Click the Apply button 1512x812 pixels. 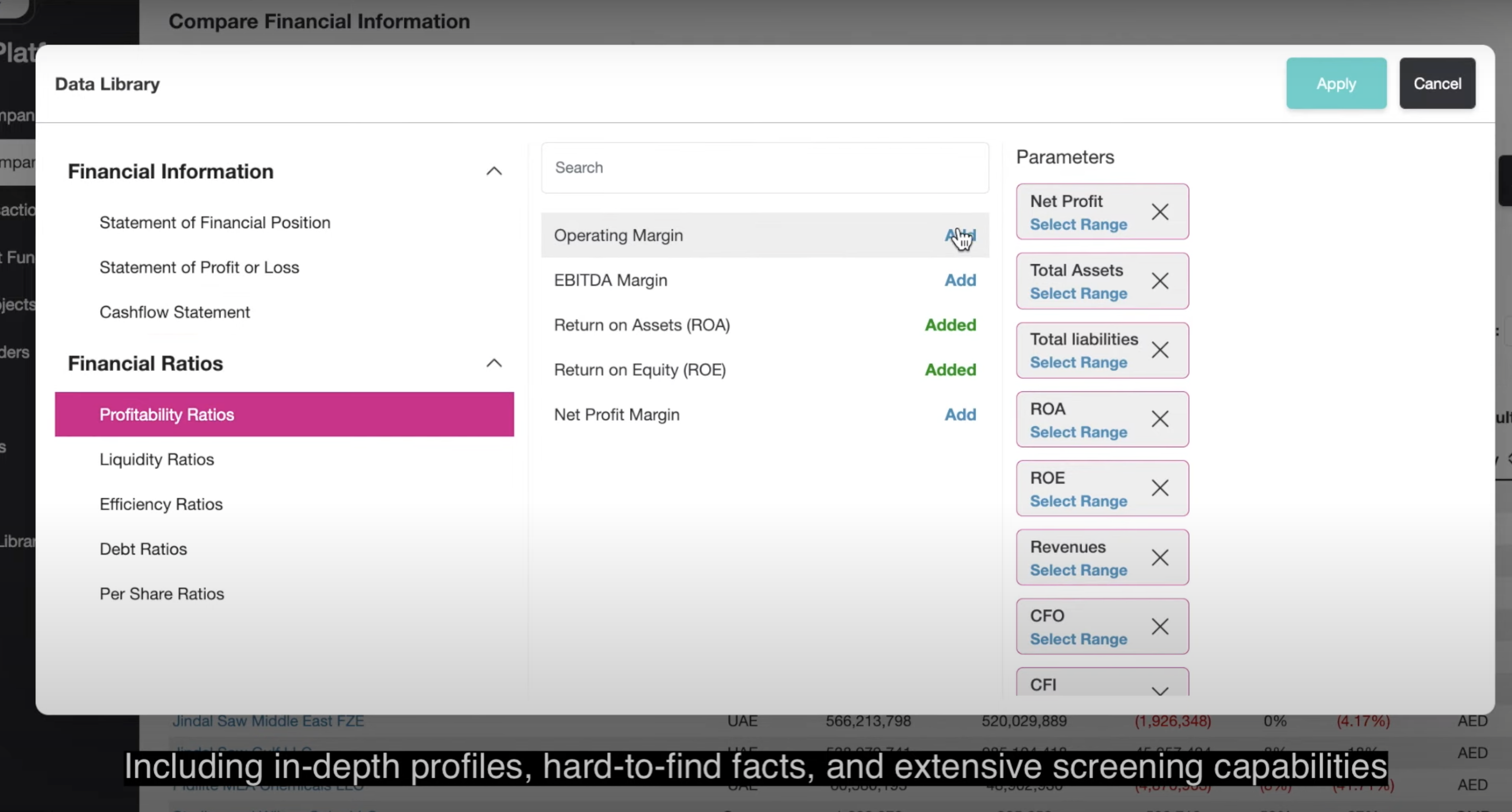click(1336, 83)
